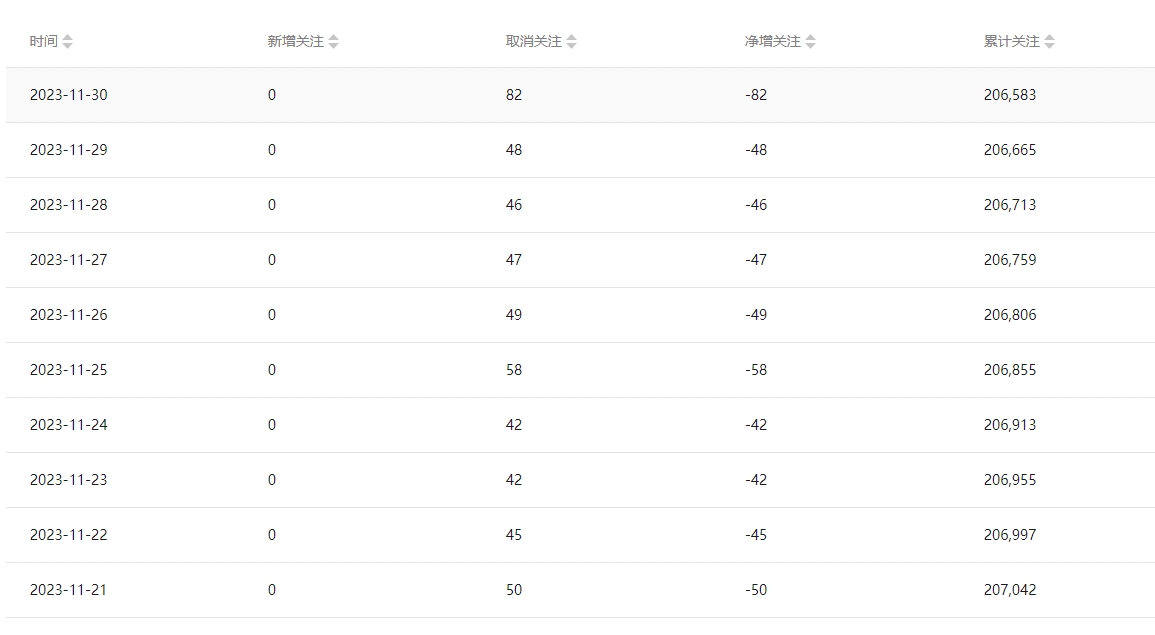Click unfollow count 42 in 2023-11-23 row

tap(514, 480)
